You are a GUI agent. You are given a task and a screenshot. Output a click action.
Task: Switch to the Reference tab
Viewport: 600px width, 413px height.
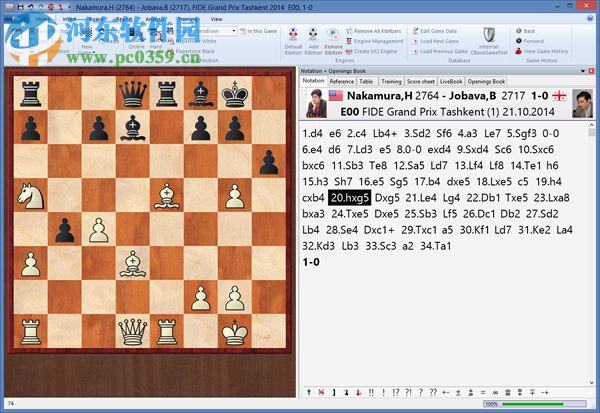(x=342, y=81)
